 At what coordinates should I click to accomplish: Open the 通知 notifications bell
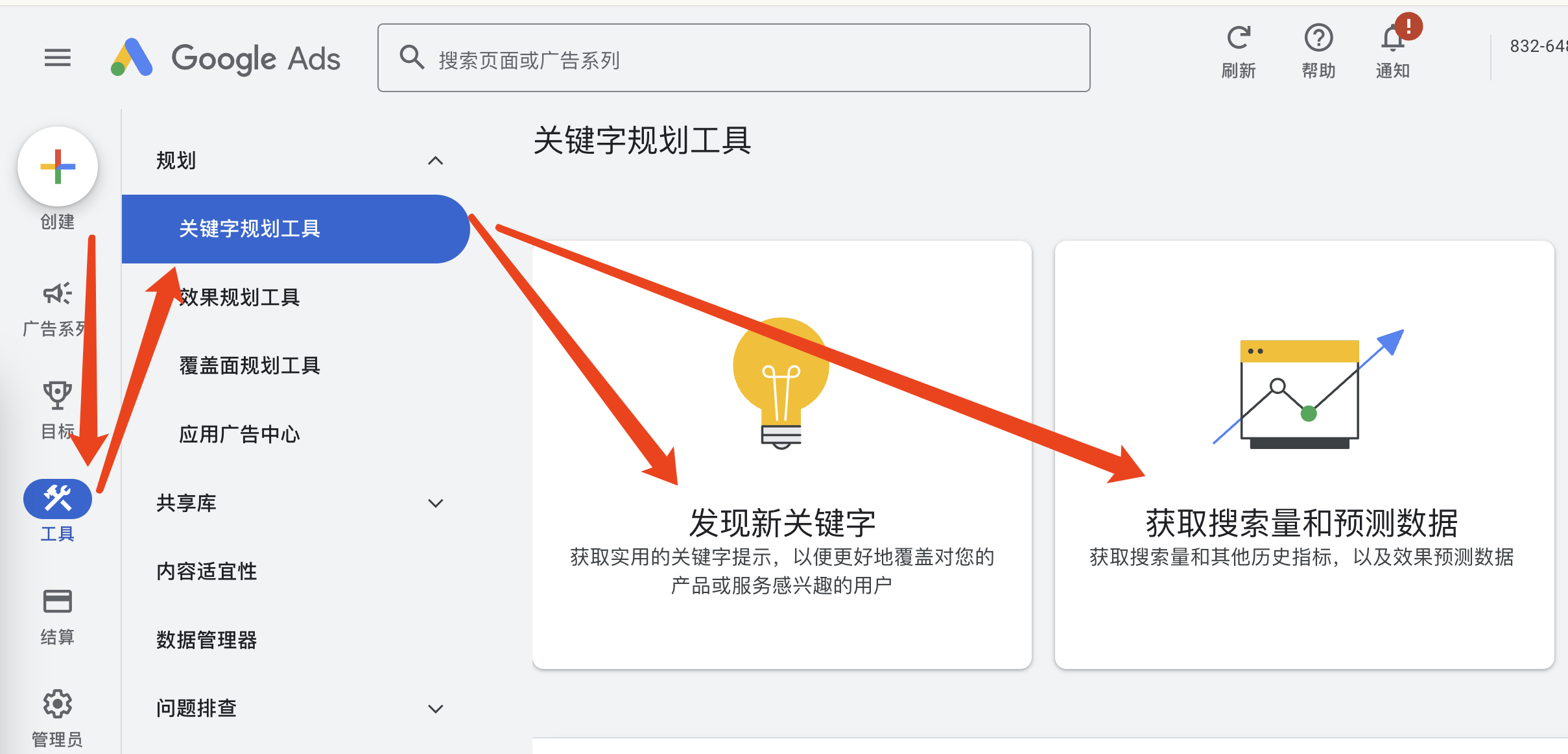[1392, 39]
